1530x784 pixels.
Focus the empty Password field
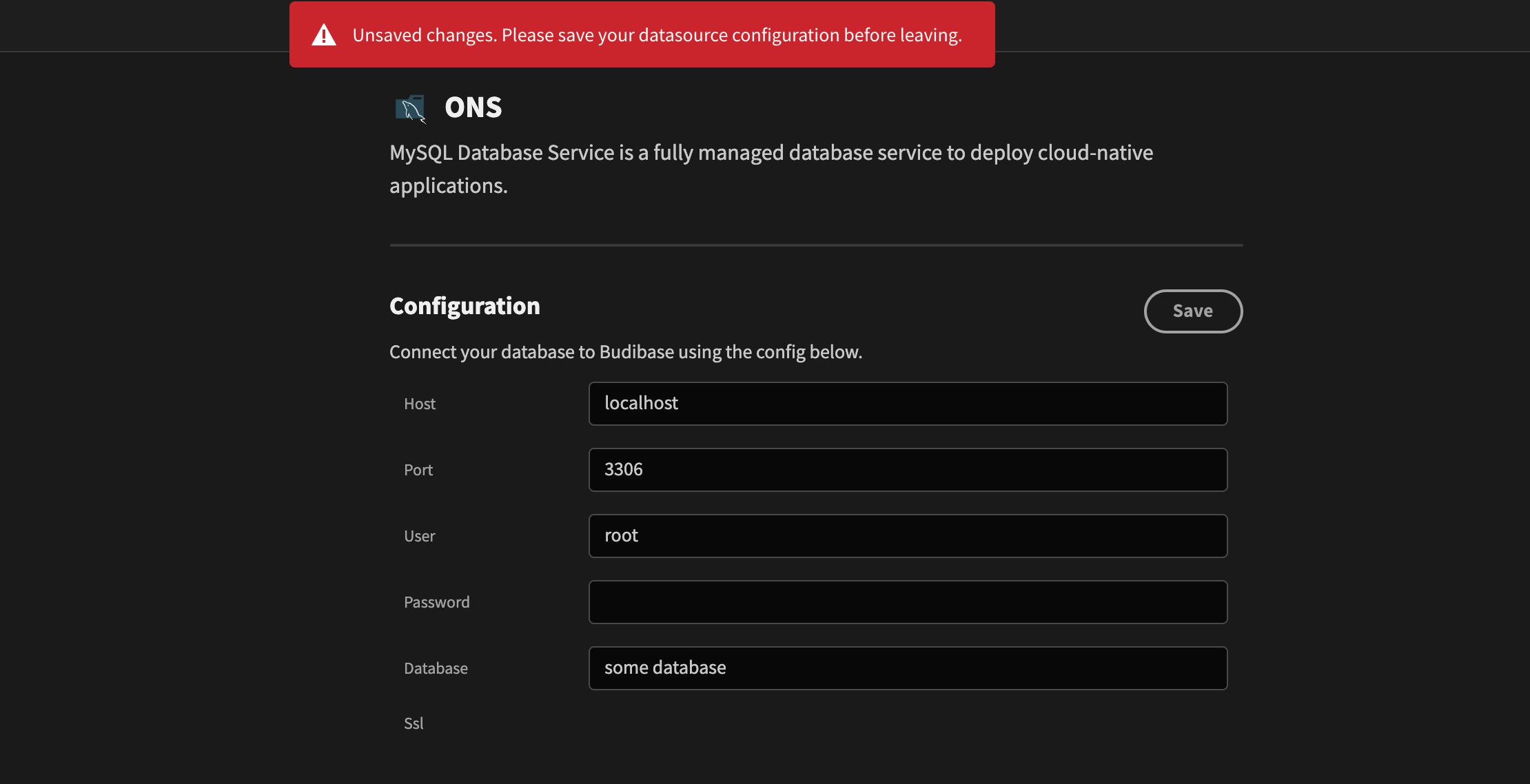click(908, 602)
